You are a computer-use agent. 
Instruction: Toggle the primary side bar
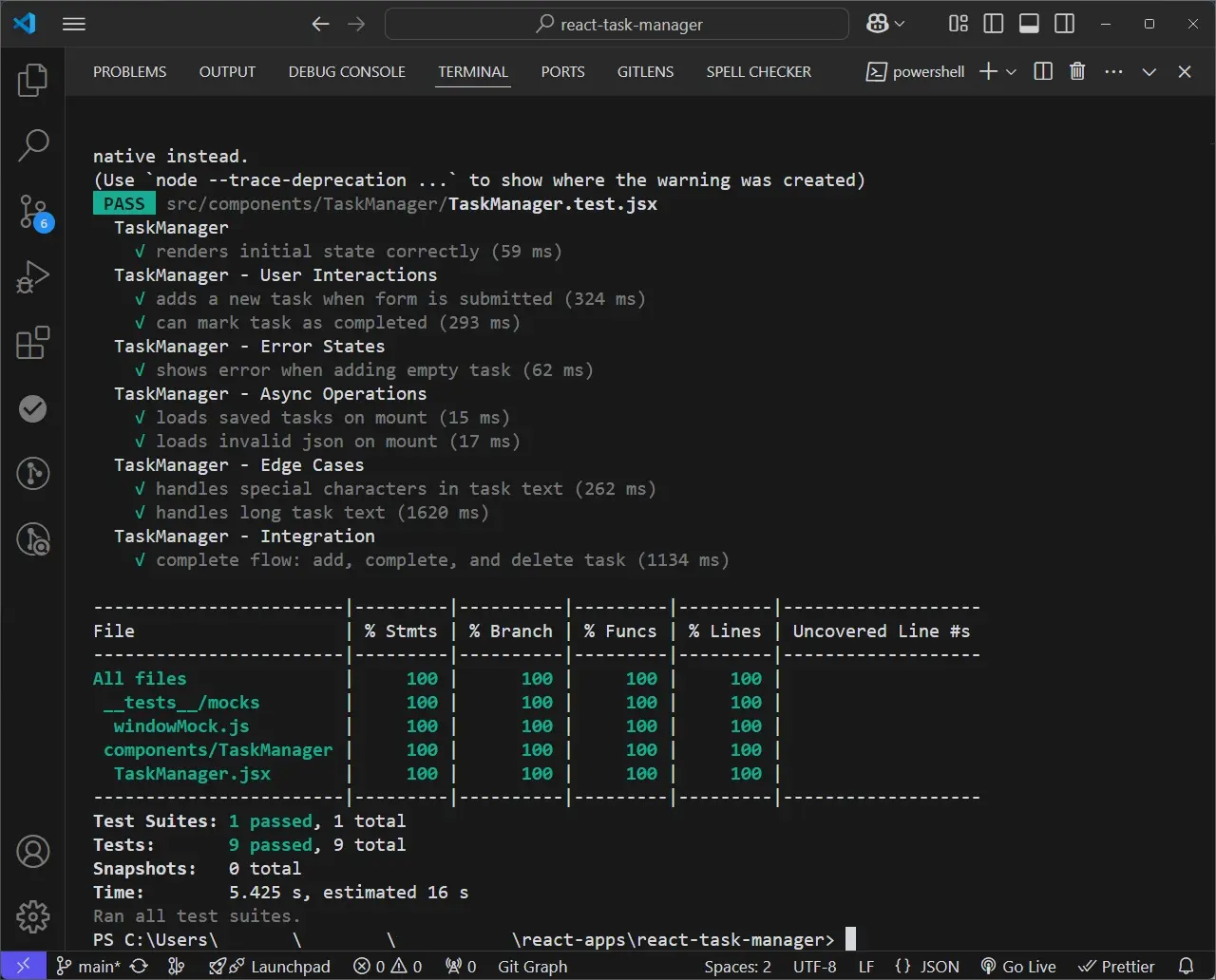pos(994,24)
